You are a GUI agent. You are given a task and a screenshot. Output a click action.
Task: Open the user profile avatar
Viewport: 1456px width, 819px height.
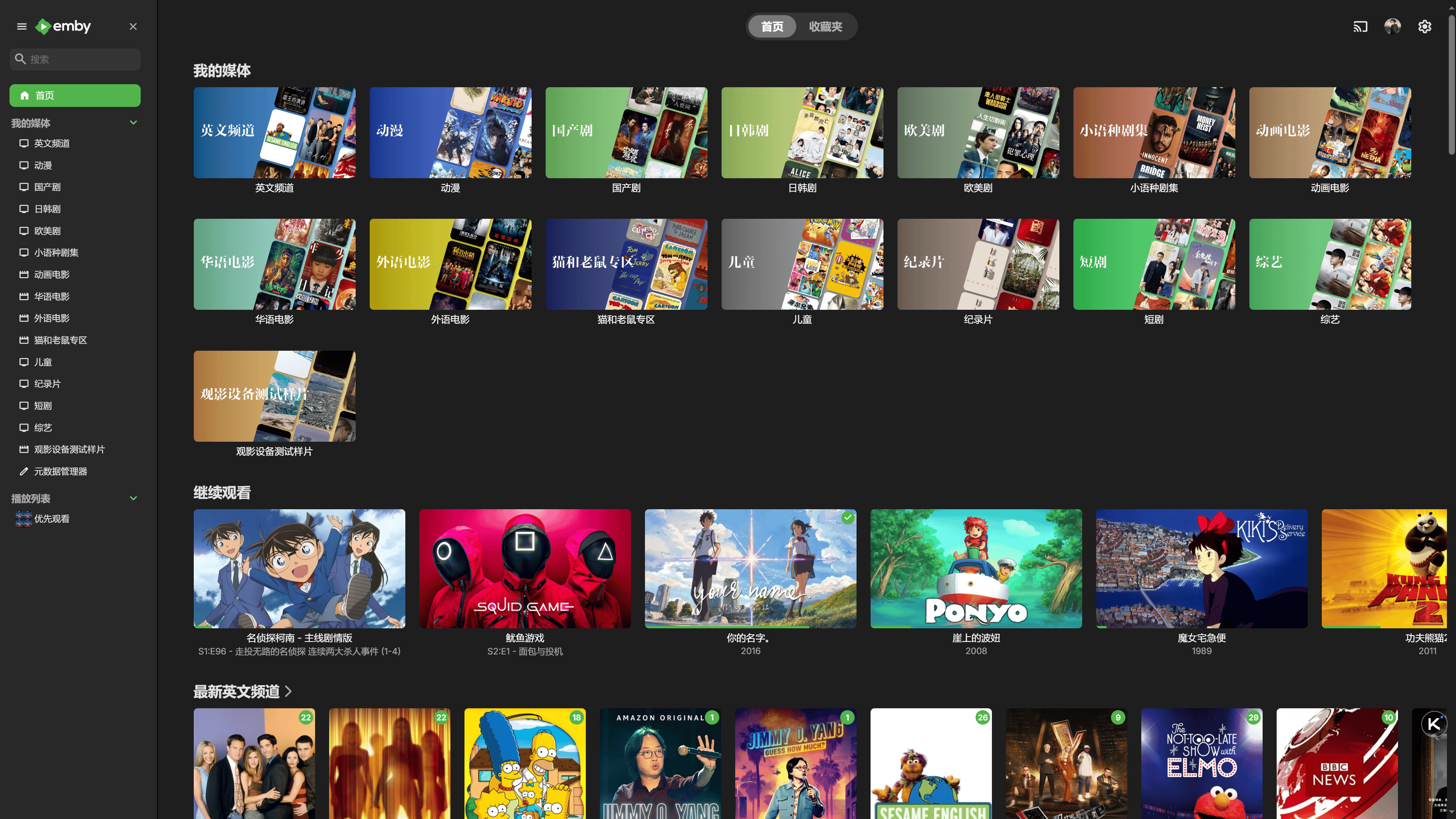1392,27
